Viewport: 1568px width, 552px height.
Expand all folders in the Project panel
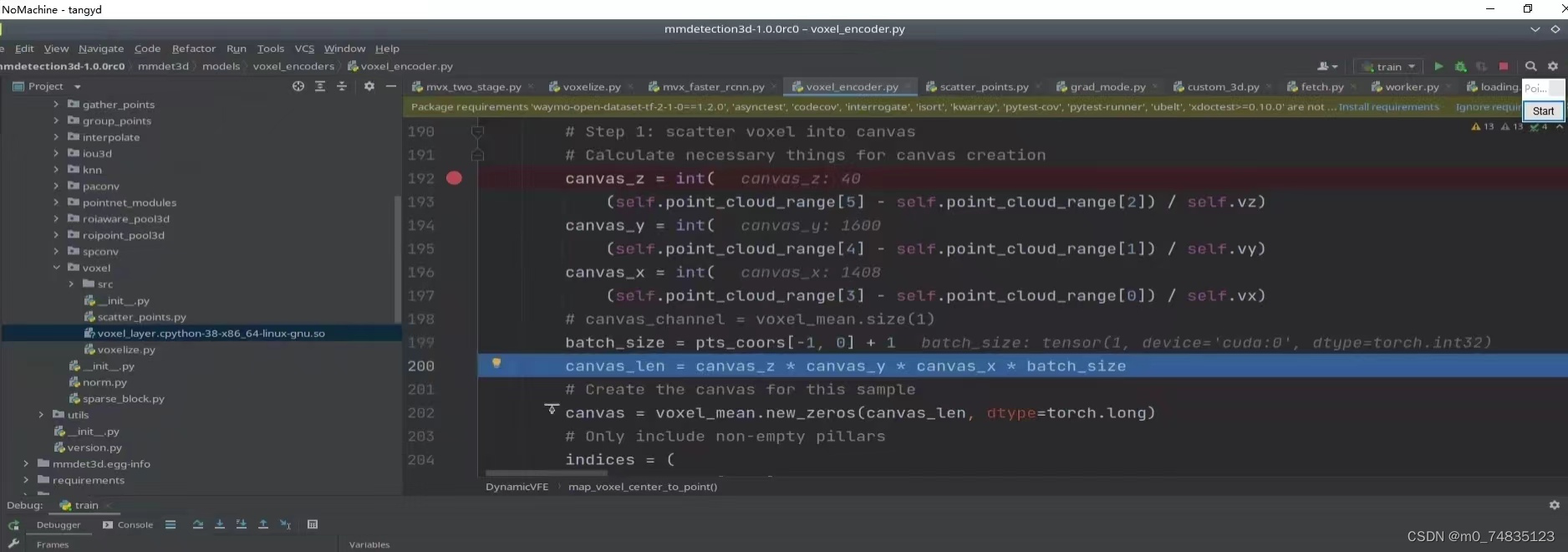pos(320,86)
